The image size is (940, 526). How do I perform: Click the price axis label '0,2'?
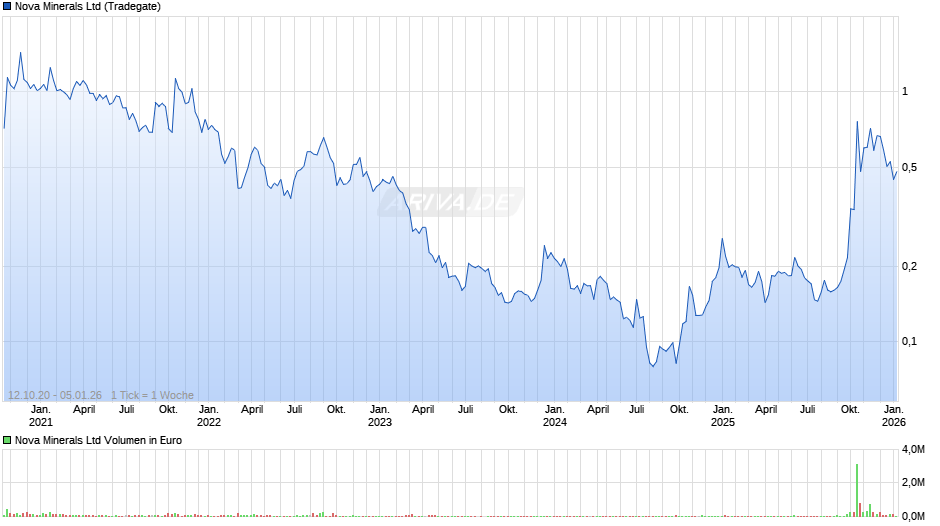pos(909,266)
